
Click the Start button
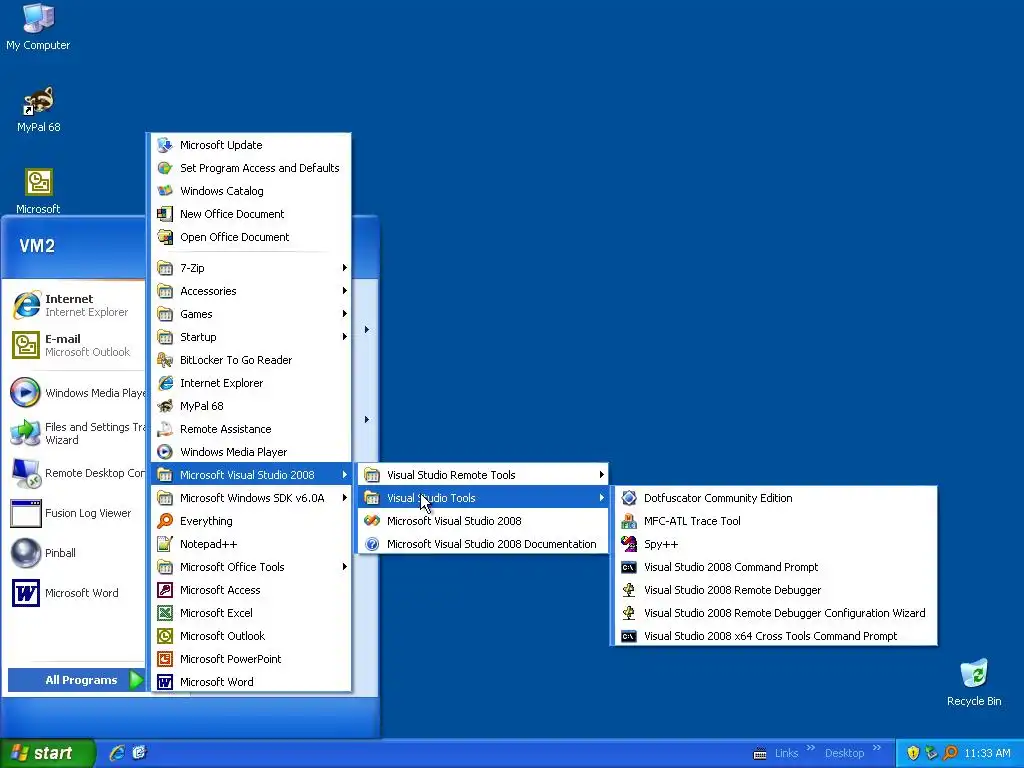click(x=48, y=753)
